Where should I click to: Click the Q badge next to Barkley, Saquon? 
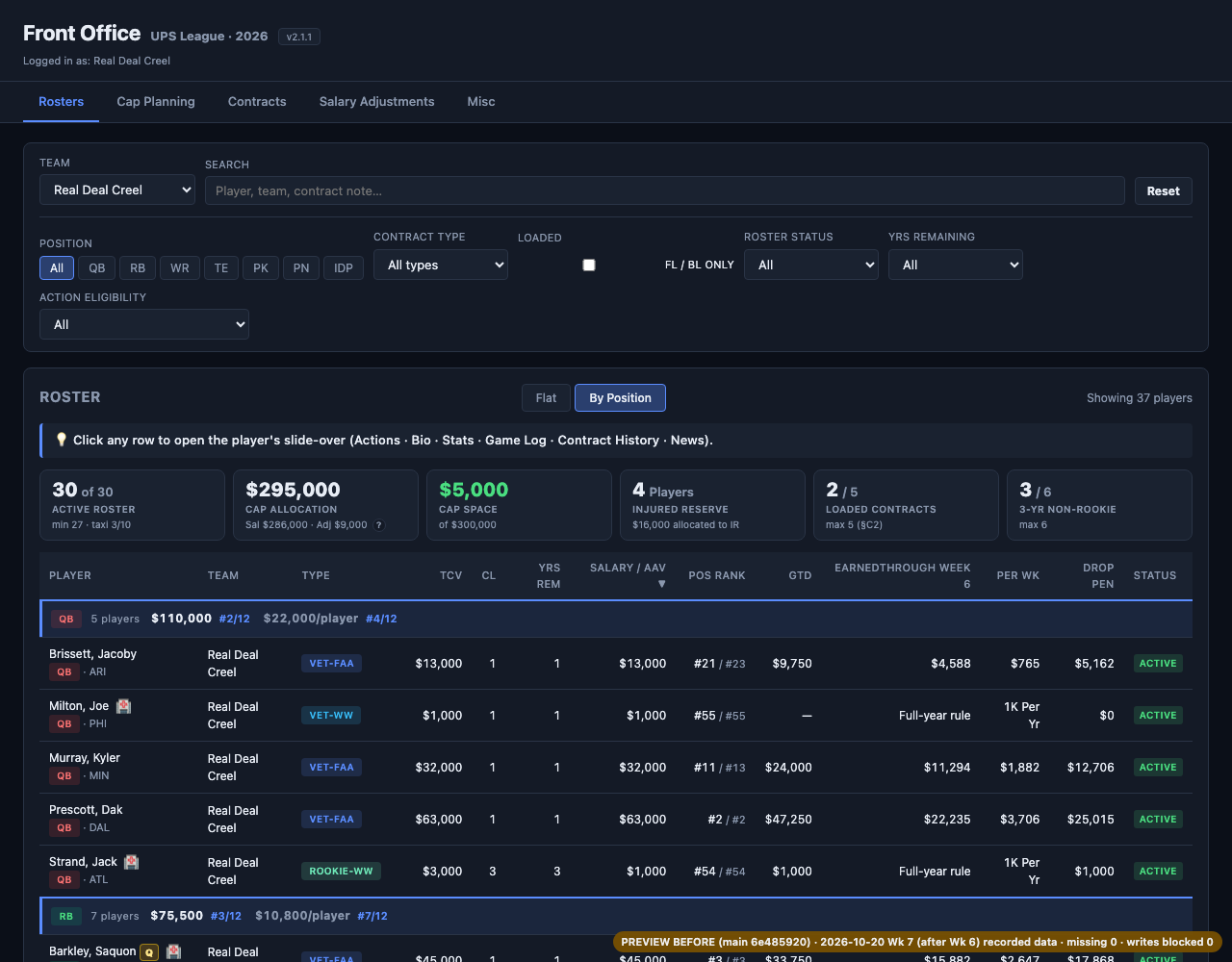pyautogui.click(x=149, y=952)
